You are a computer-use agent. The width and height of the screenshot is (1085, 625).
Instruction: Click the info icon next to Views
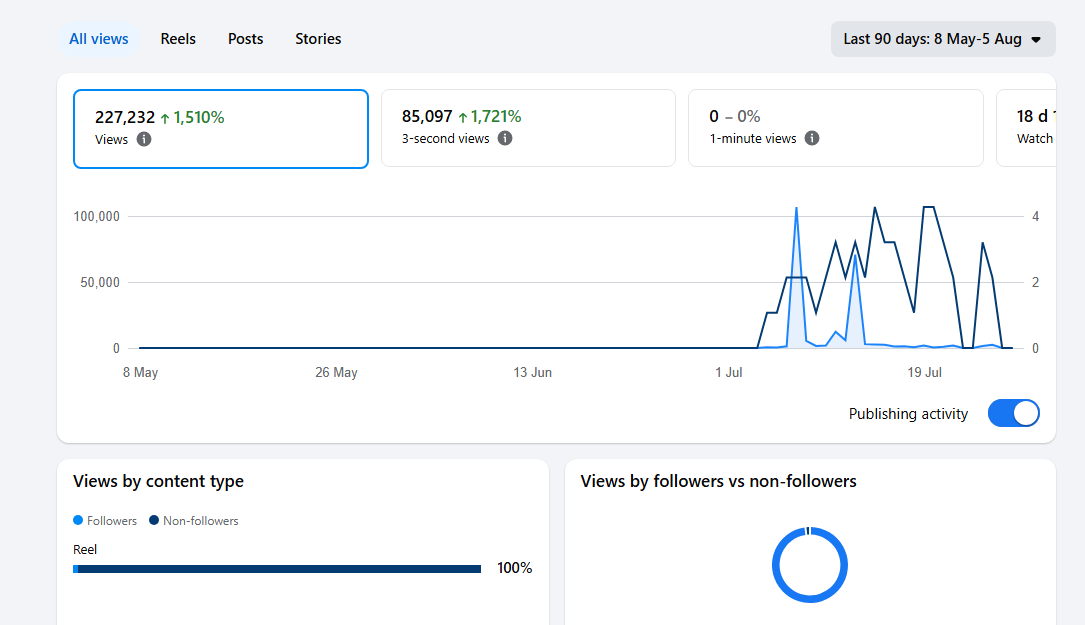click(x=144, y=139)
